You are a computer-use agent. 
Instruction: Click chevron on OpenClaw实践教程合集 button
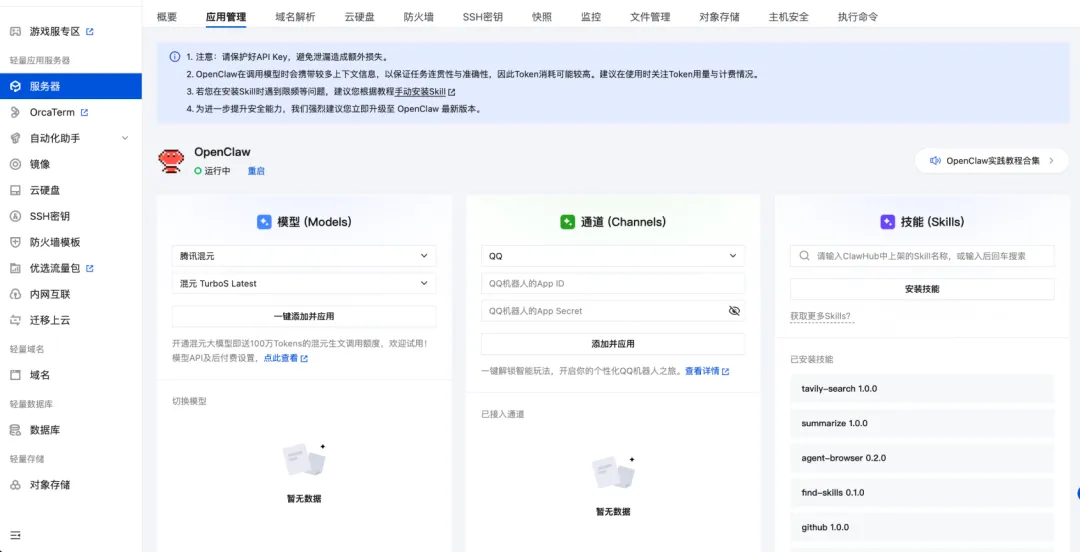pos(1051,161)
